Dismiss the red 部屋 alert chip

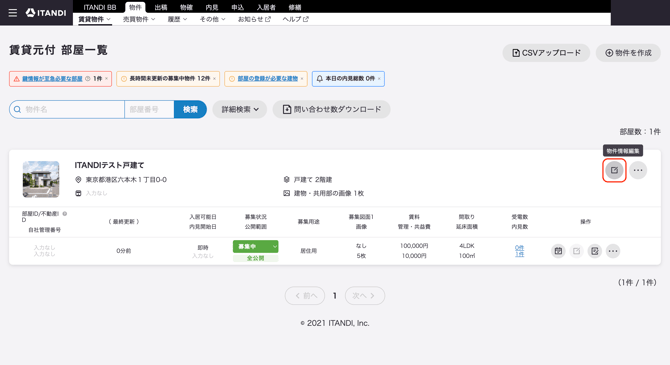coord(106,79)
